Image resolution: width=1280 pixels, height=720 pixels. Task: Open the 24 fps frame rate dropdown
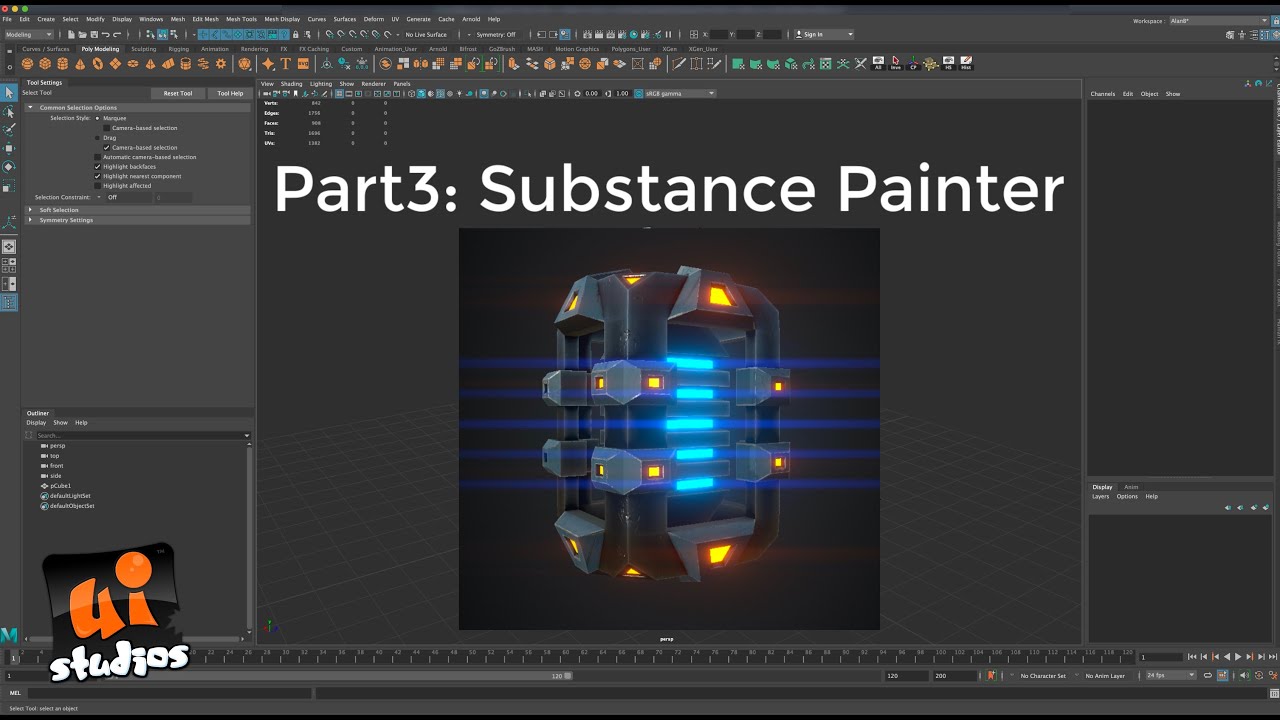click(1170, 676)
